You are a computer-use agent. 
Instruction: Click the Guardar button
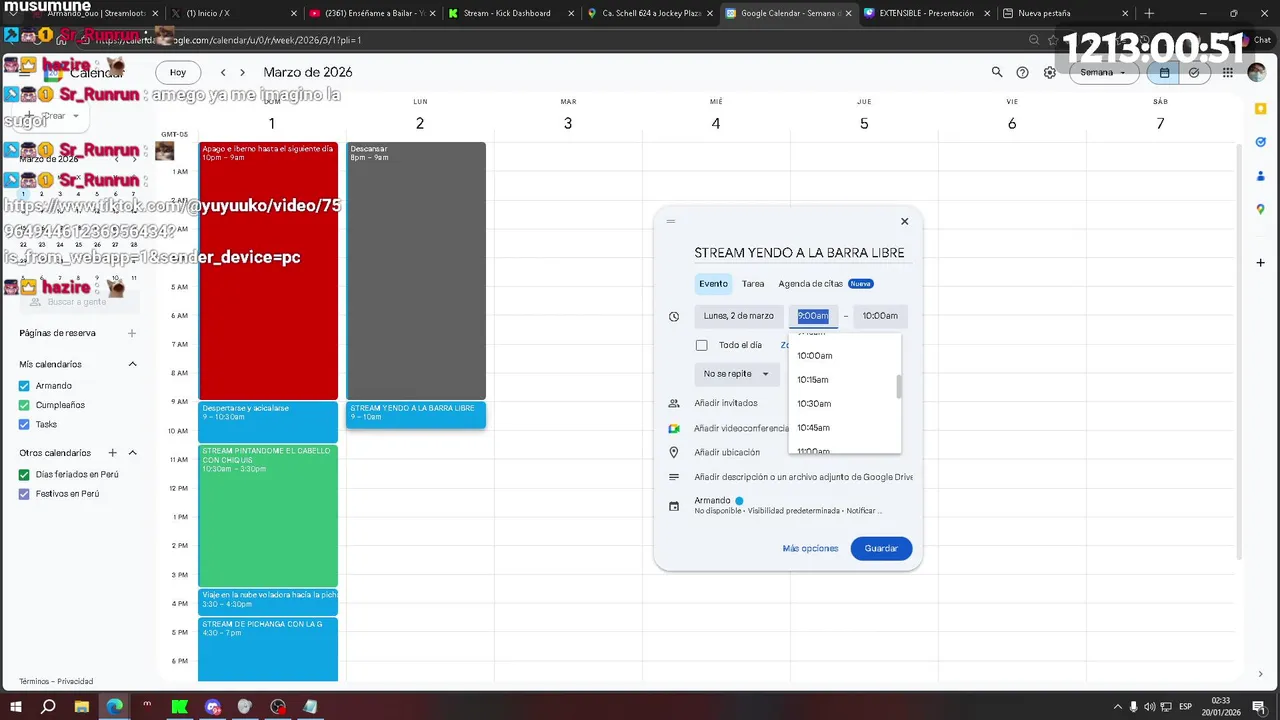(x=881, y=548)
